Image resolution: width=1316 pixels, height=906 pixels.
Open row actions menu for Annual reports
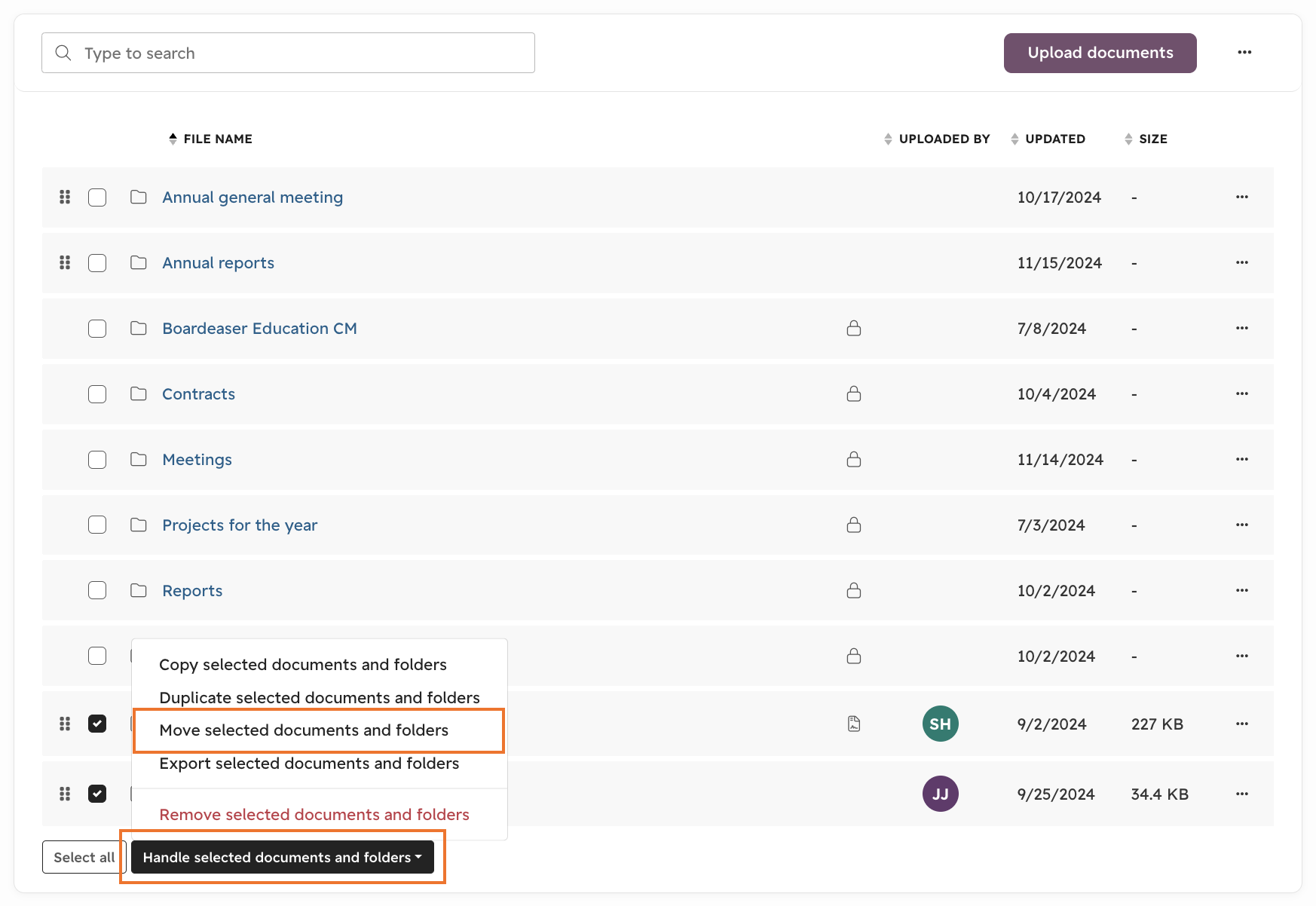point(1242,263)
